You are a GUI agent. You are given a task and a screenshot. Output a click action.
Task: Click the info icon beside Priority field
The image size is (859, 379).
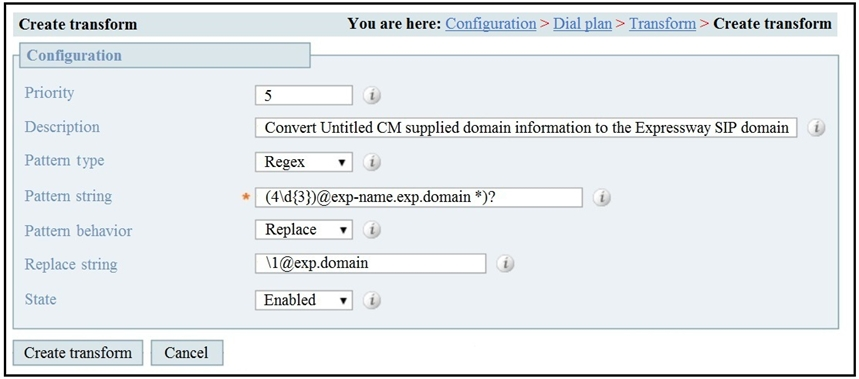[x=372, y=96]
